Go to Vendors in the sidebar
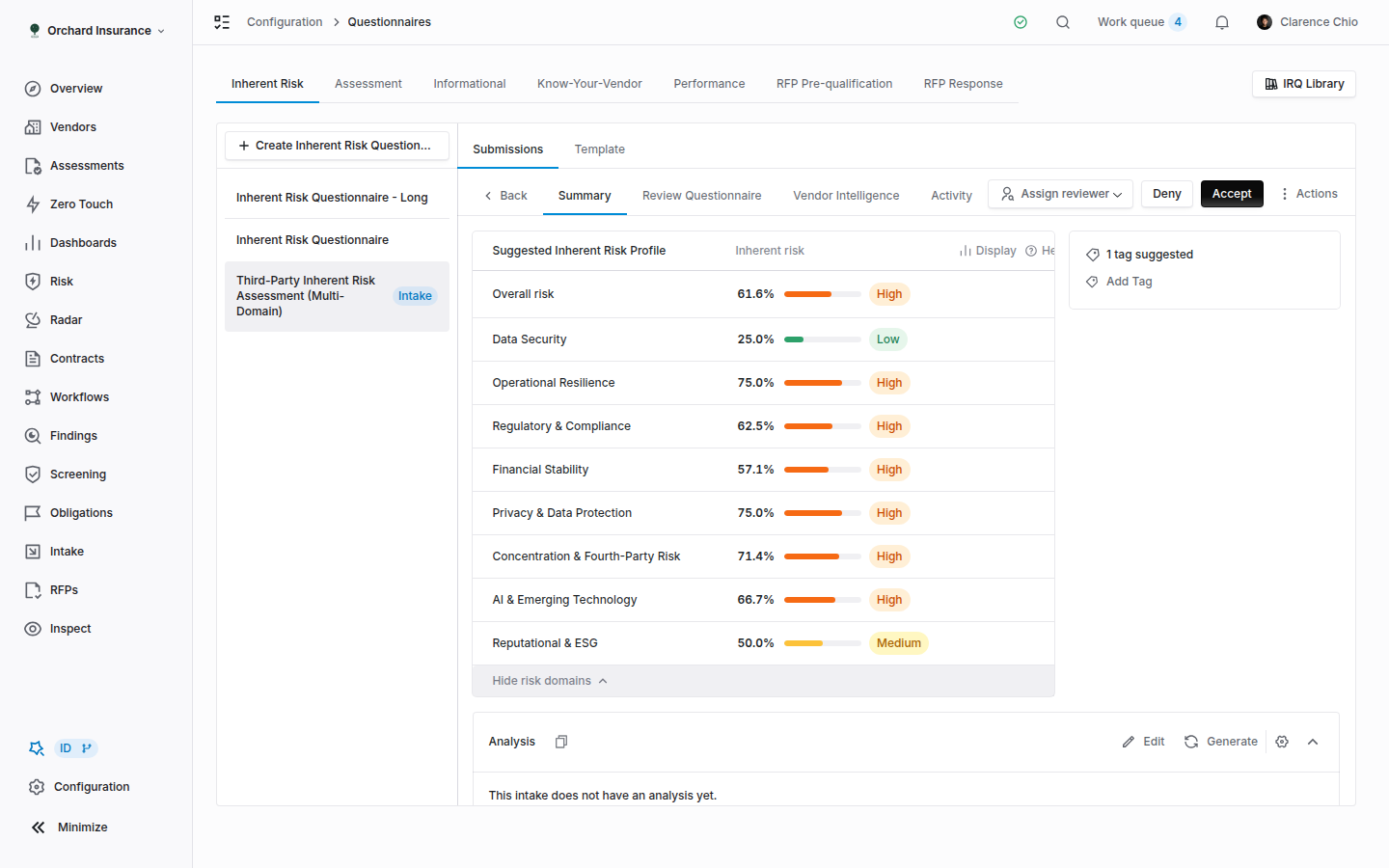The height and width of the screenshot is (868, 1389). (x=73, y=127)
